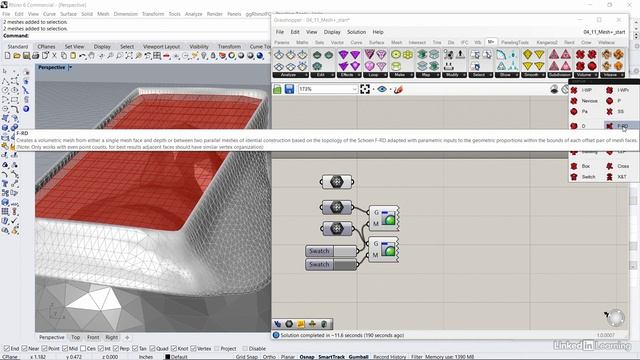Image resolution: width=640 pixels, height=360 pixels.
Task: Expand the Show panel in Grasshopper ribbon
Action: tap(507, 75)
